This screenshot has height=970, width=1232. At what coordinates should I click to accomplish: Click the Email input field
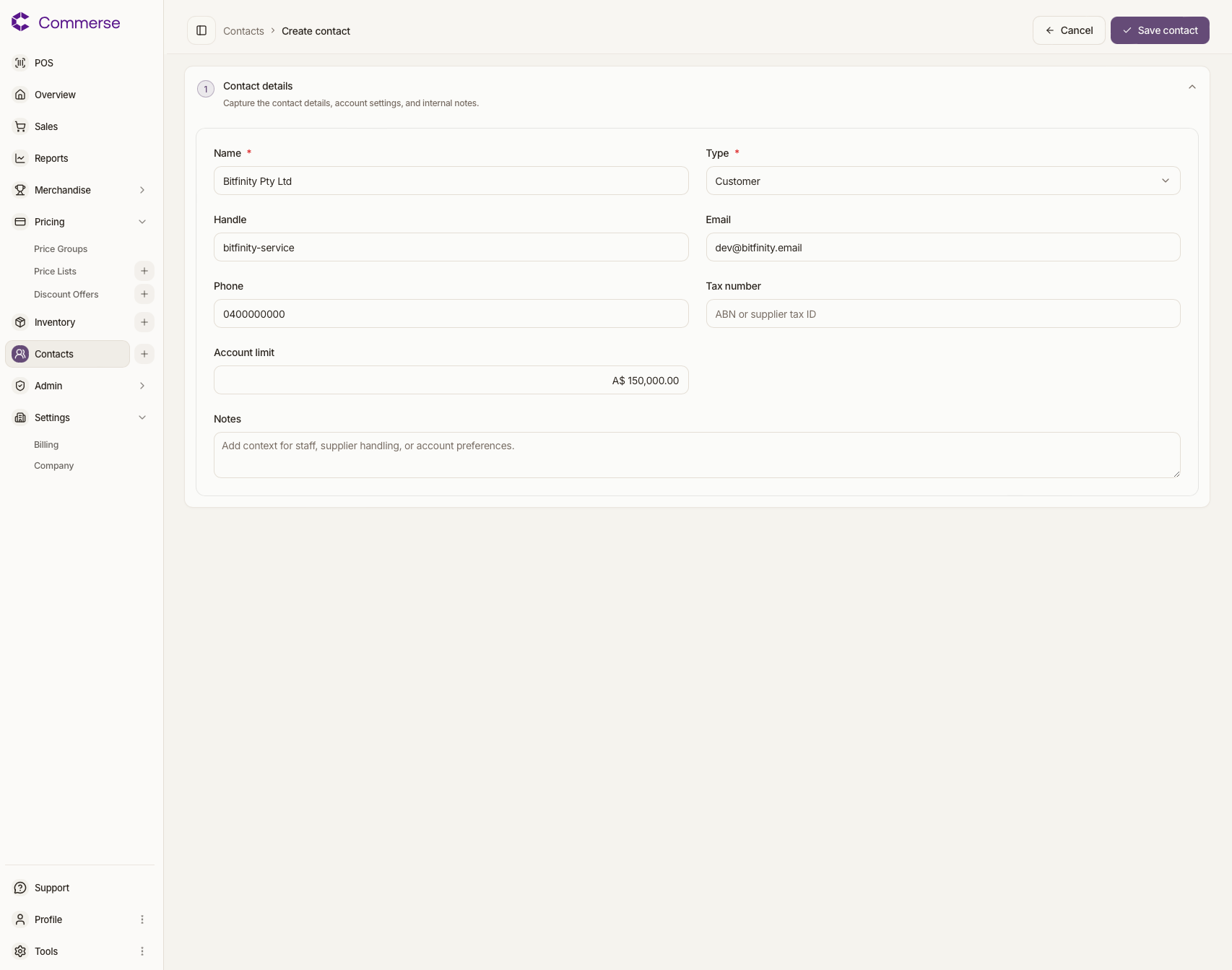click(x=943, y=247)
